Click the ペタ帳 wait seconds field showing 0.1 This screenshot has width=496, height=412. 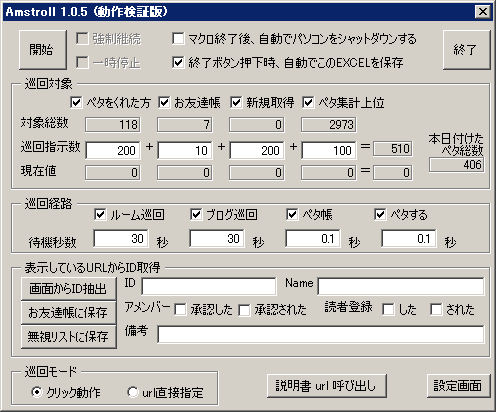[313, 238]
